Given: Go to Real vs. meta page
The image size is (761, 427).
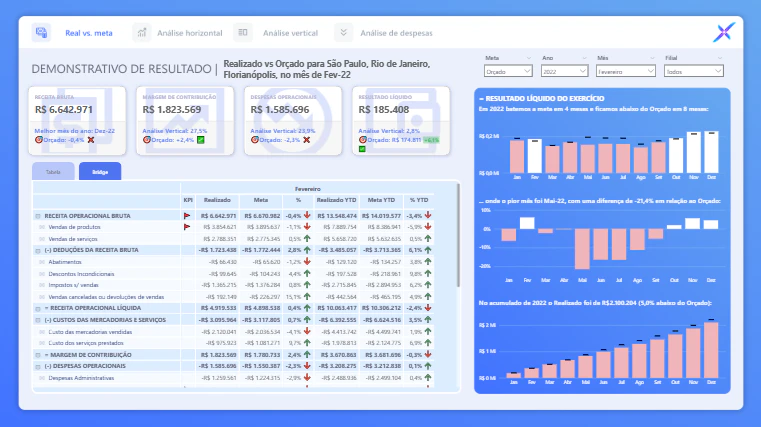Looking at the screenshot, I should (89, 33).
